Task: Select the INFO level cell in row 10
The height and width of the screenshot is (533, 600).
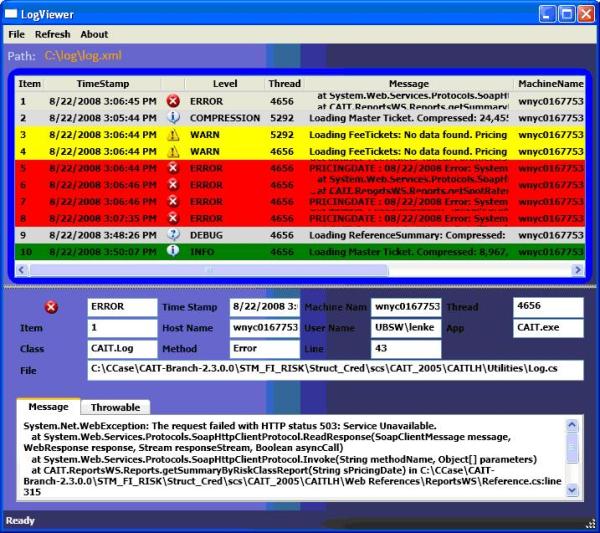Action: pyautogui.click(x=202, y=252)
